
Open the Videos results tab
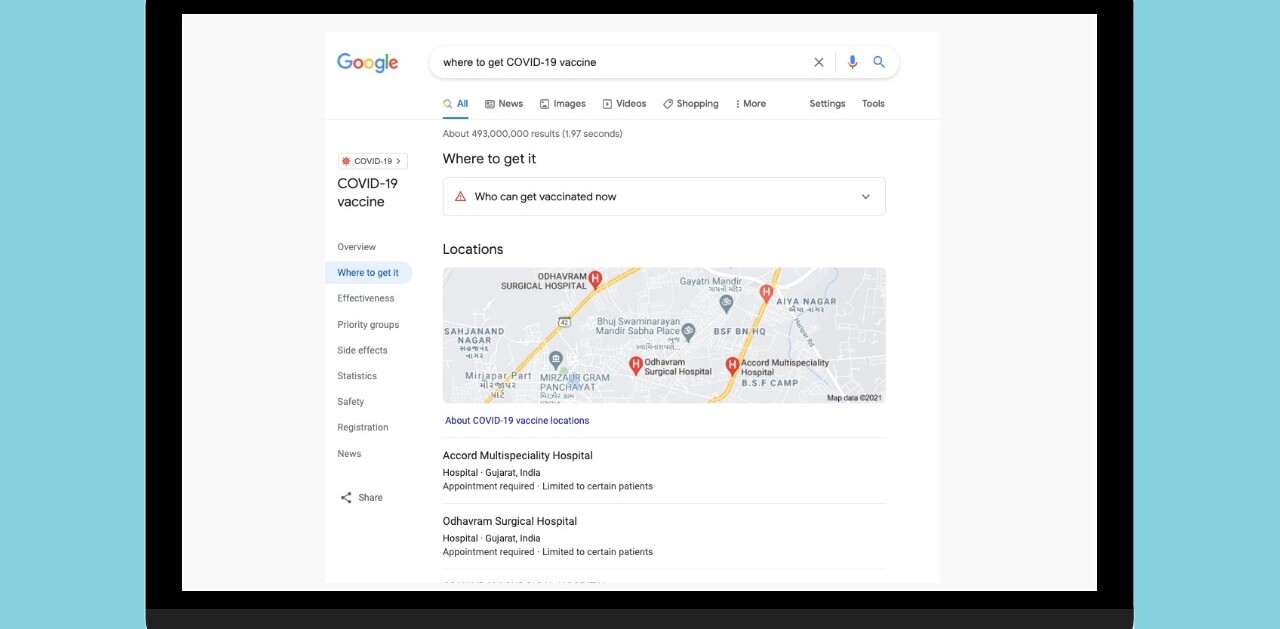coord(624,104)
